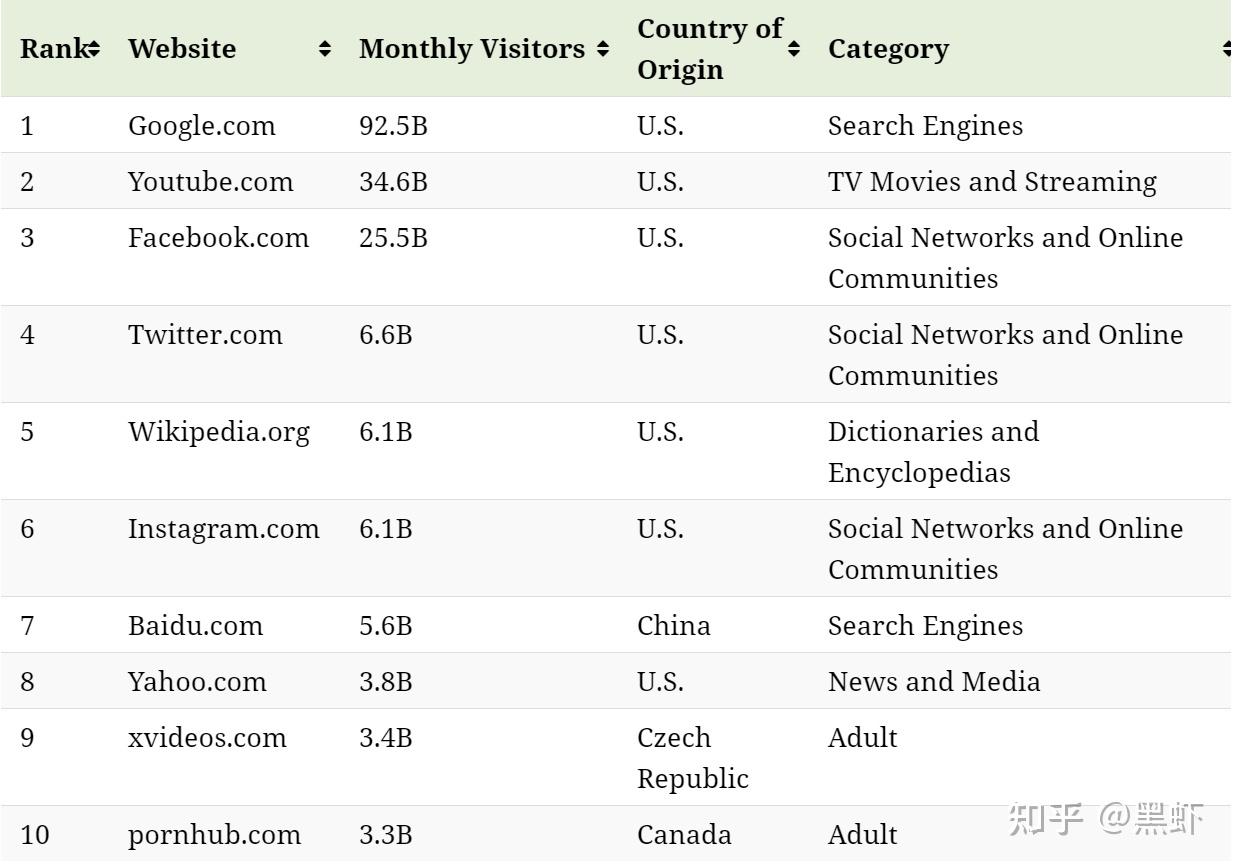Click Facebook.com in the Website column
The height and width of the screenshot is (868, 1235).
218,238
